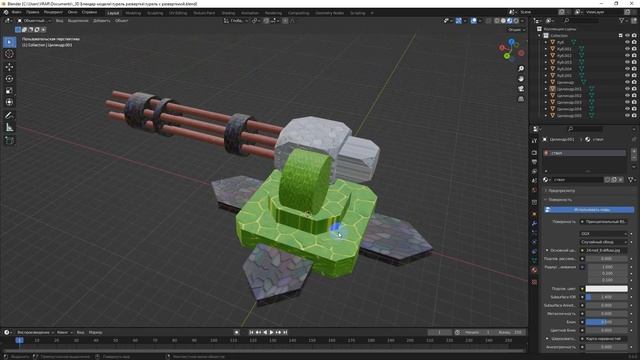Viewport: 640px width, 360px height.
Task: Collapse the Collection tree node
Action: (x=540, y=36)
